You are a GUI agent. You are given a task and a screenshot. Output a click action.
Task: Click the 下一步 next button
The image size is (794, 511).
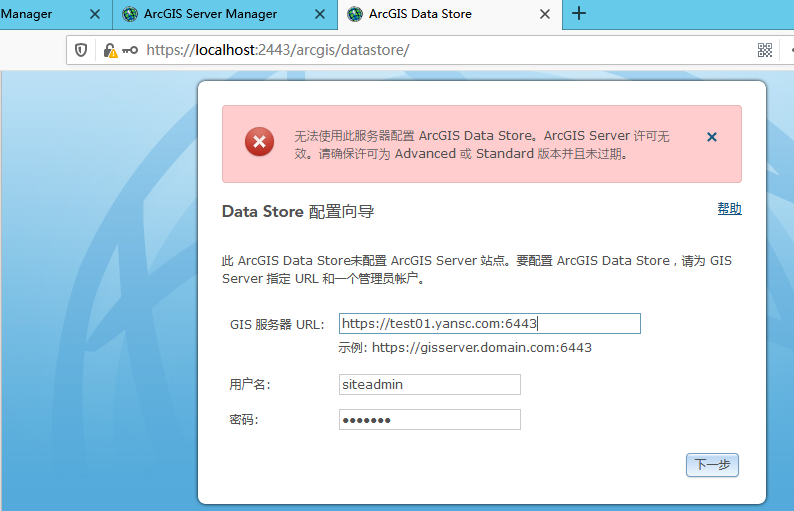click(712, 465)
